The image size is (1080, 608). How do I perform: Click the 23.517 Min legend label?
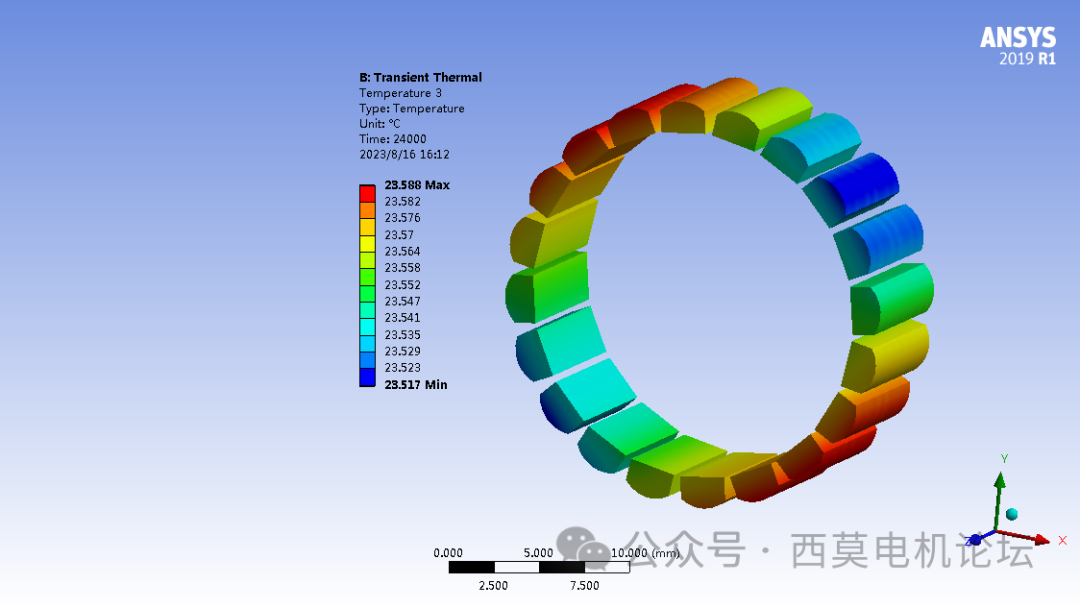tap(415, 384)
